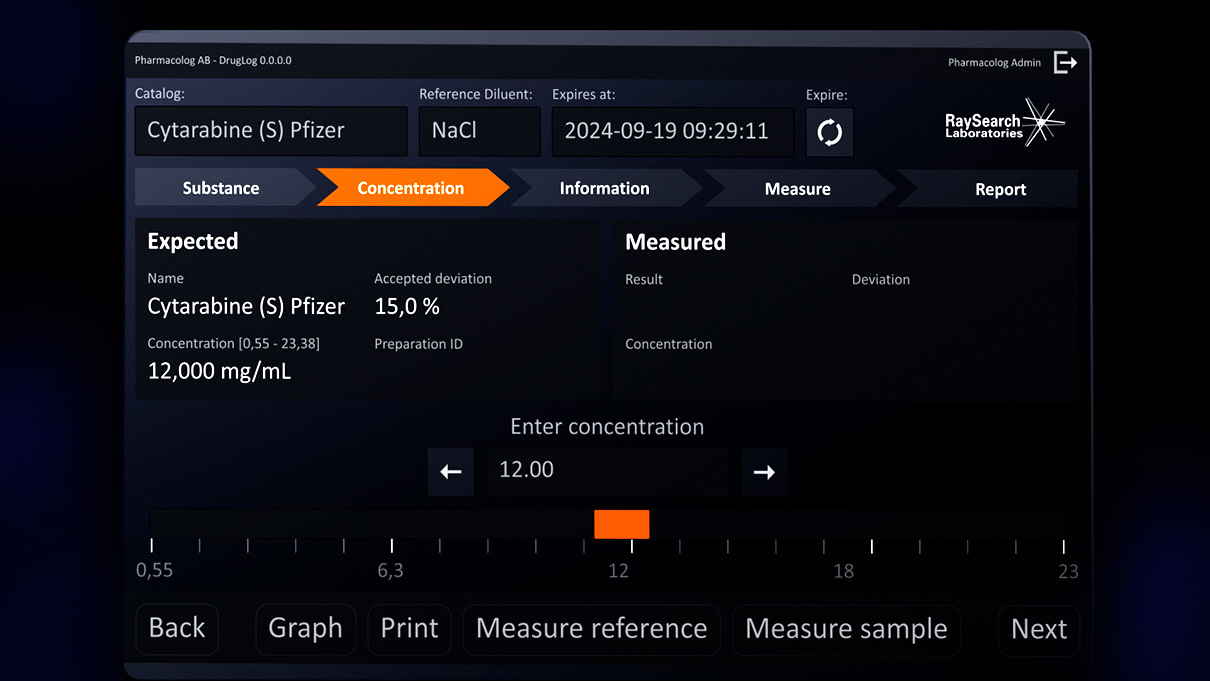This screenshot has width=1210, height=681.
Task: Open the Report step tab
Action: [x=1000, y=189]
